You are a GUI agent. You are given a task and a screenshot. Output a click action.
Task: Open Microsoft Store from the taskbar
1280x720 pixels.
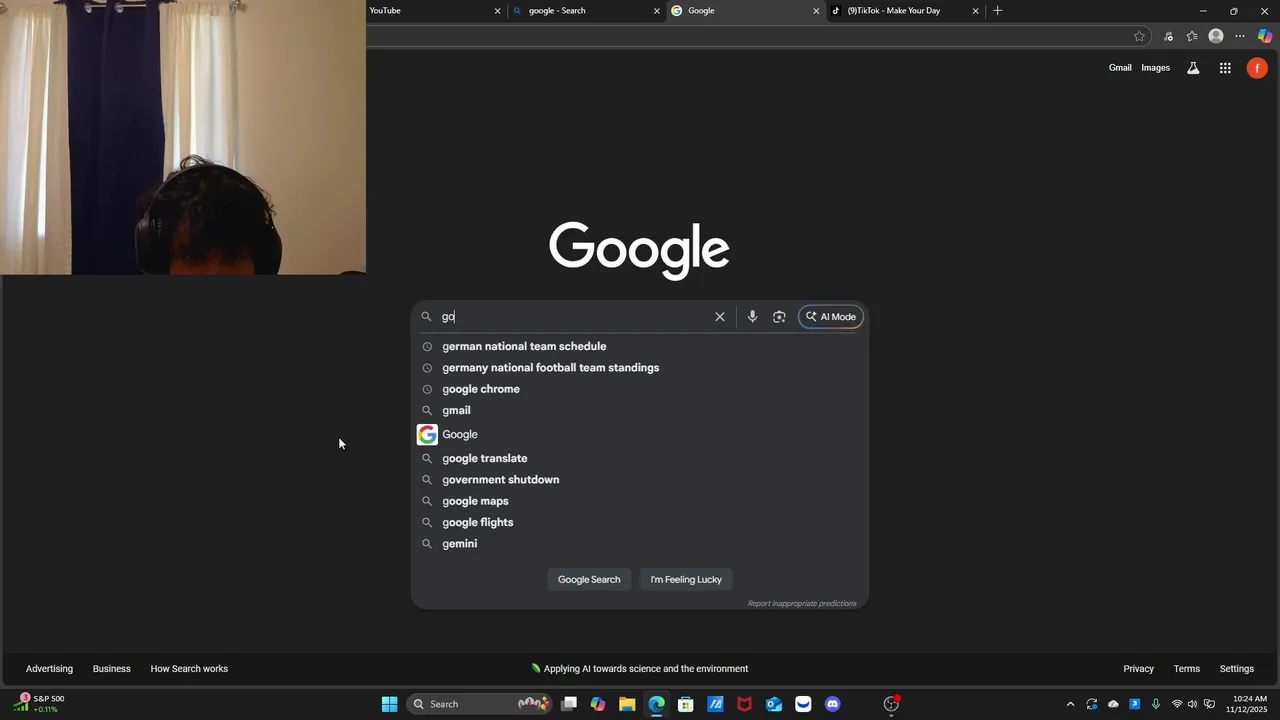tap(686, 704)
